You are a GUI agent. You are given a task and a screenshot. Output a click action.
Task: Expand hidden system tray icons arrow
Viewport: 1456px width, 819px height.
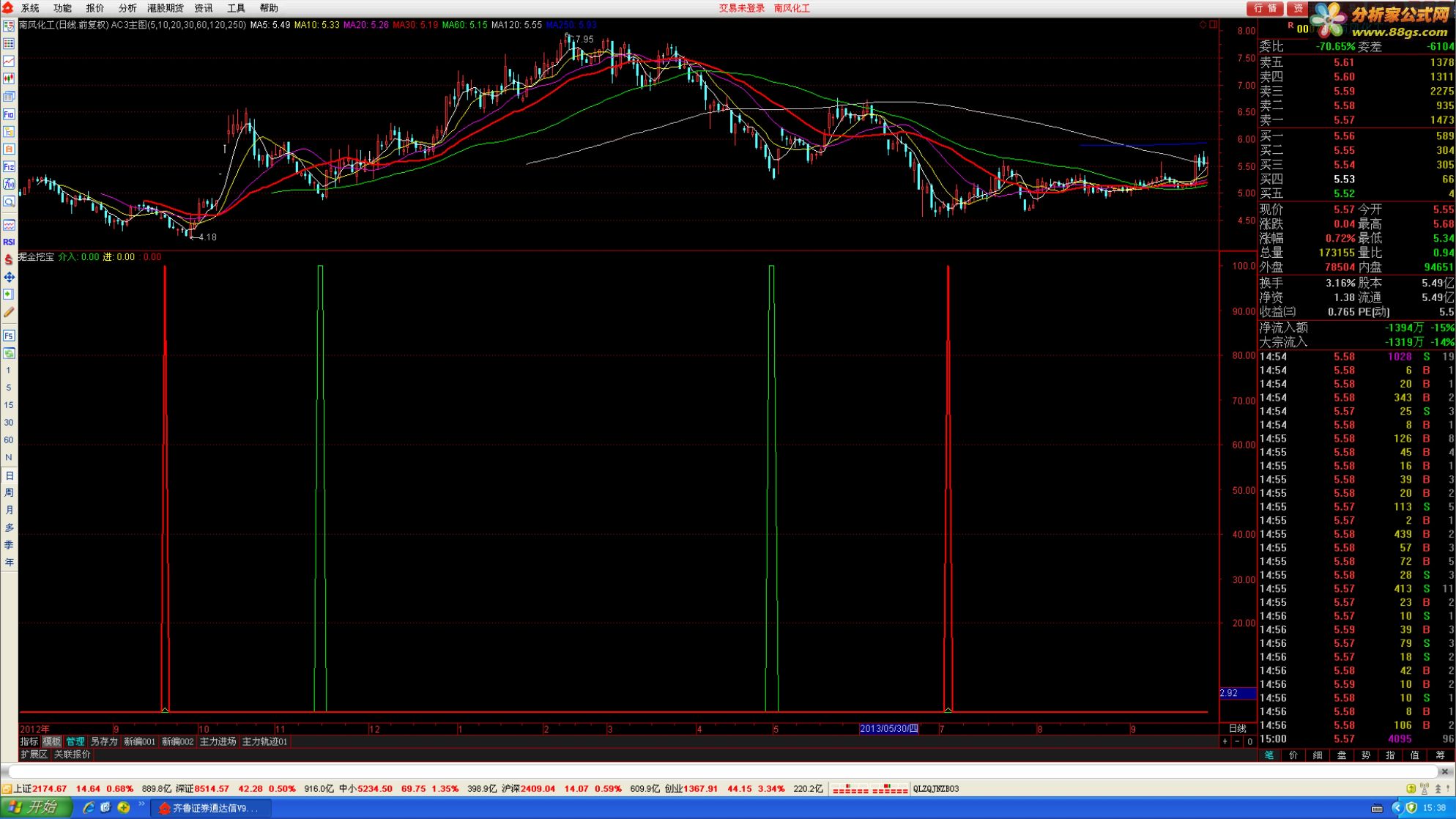[x=1396, y=808]
